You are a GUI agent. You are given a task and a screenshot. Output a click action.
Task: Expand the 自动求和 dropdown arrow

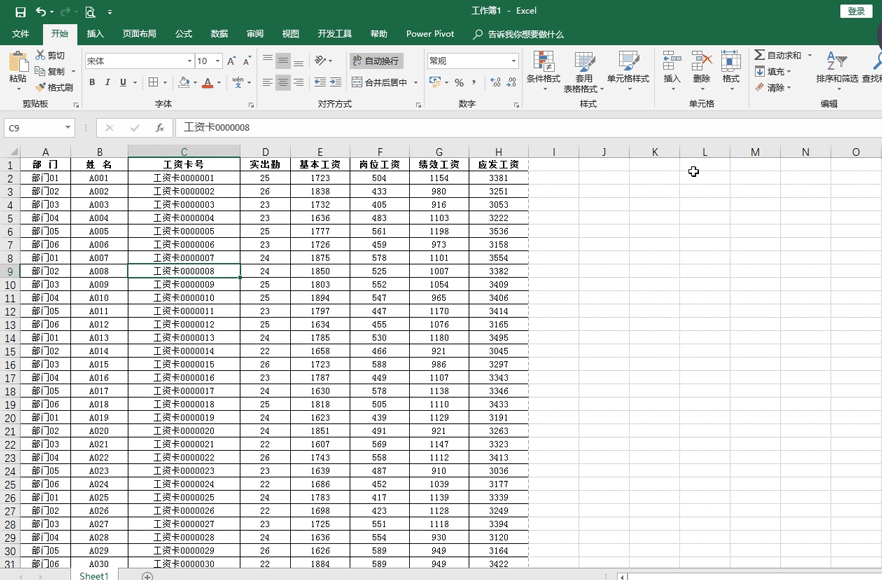810,55
